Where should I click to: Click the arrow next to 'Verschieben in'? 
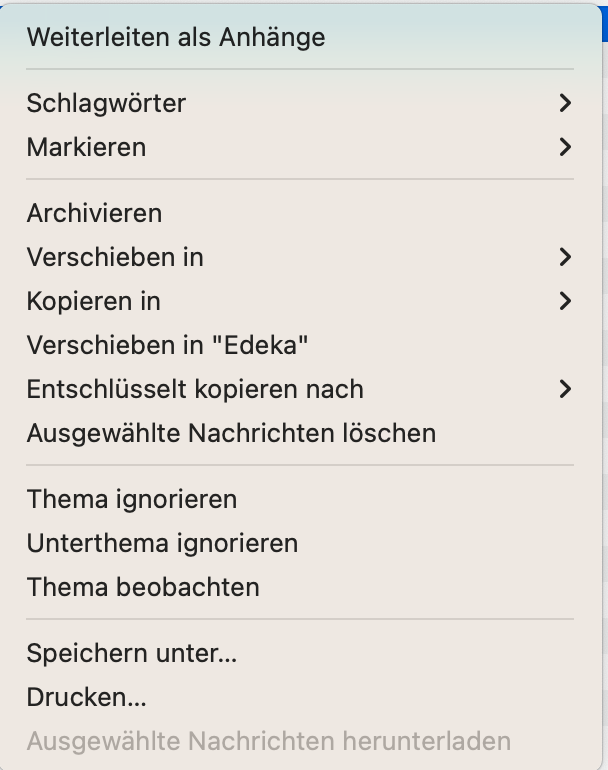click(565, 257)
